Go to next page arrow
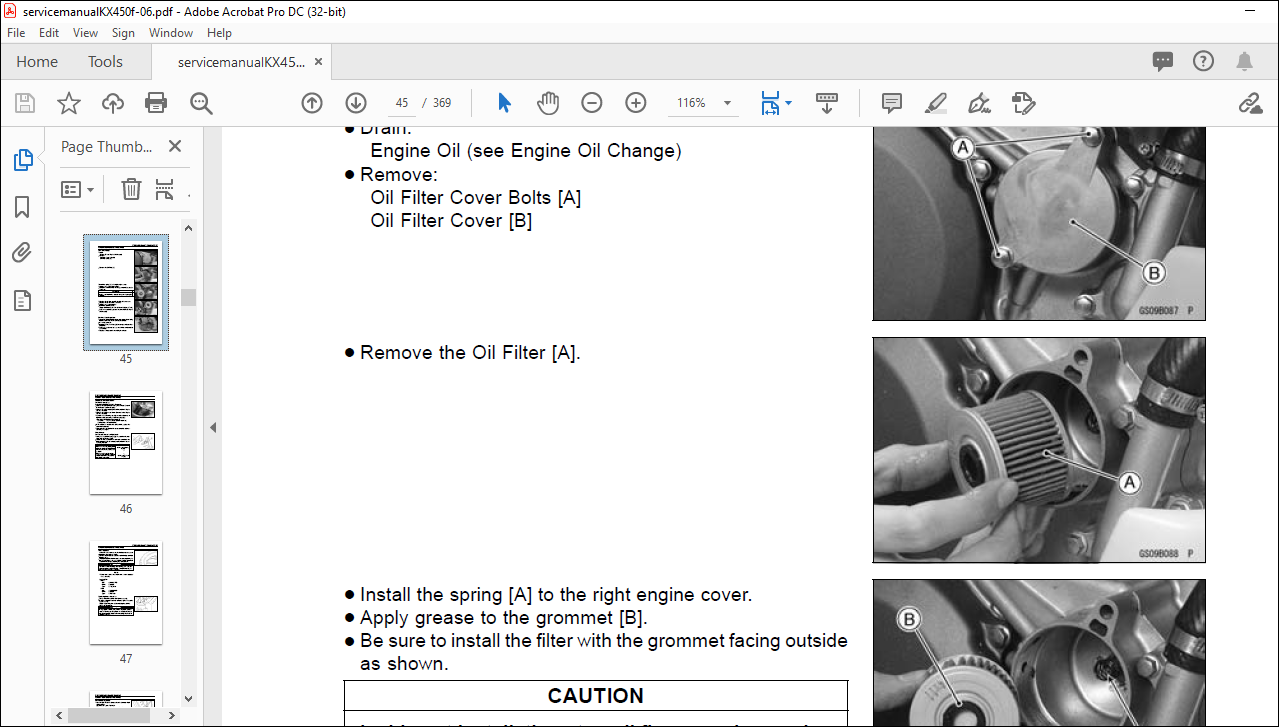Screen dimensions: 1279x727 point(356,103)
